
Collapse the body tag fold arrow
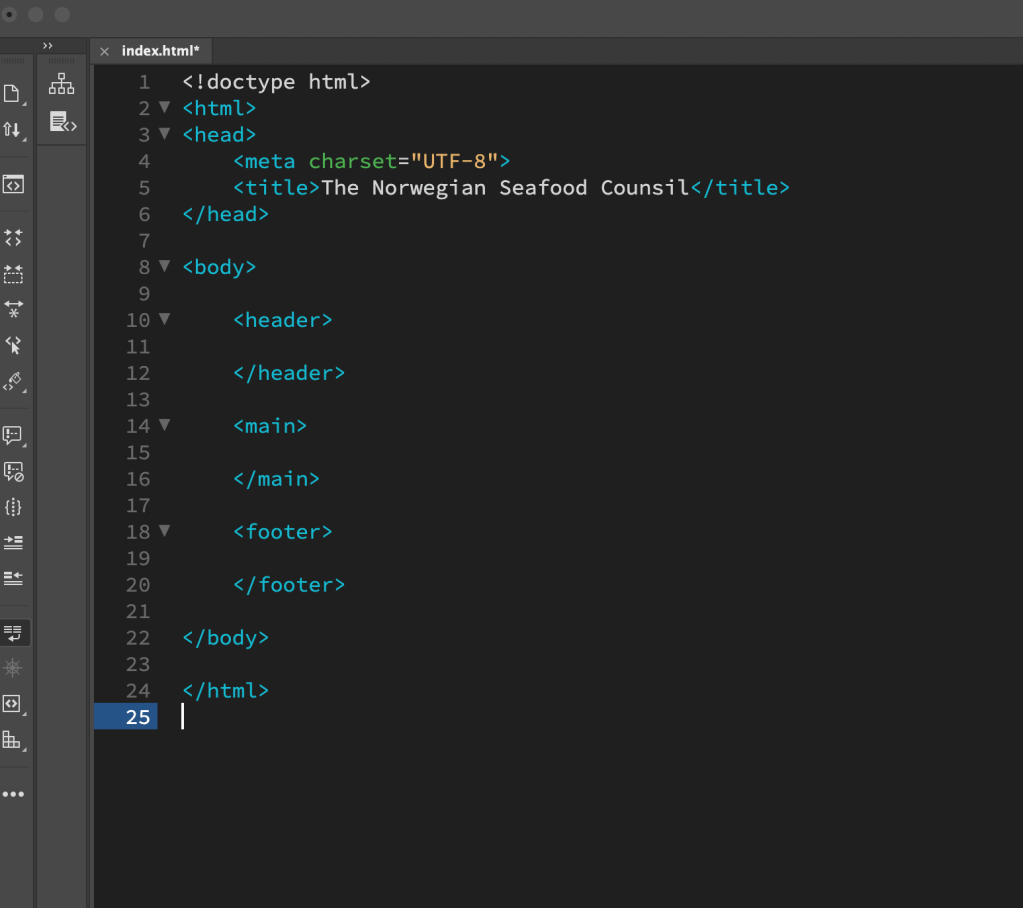click(x=165, y=267)
